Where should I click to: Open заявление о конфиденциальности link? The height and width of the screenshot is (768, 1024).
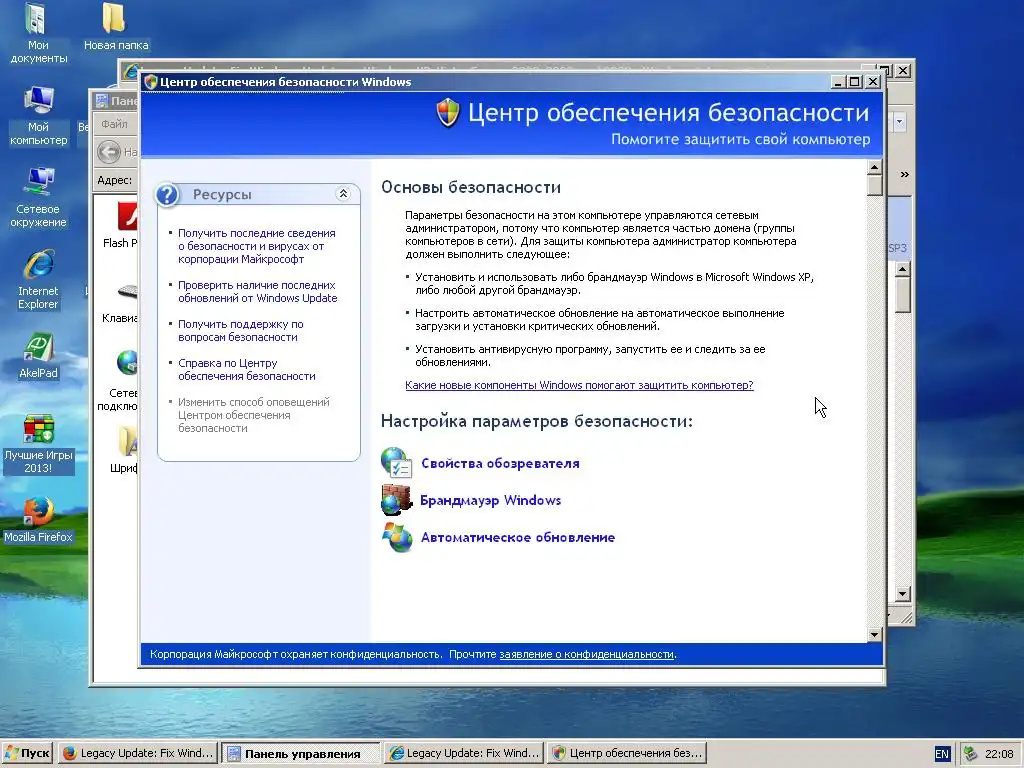point(586,654)
